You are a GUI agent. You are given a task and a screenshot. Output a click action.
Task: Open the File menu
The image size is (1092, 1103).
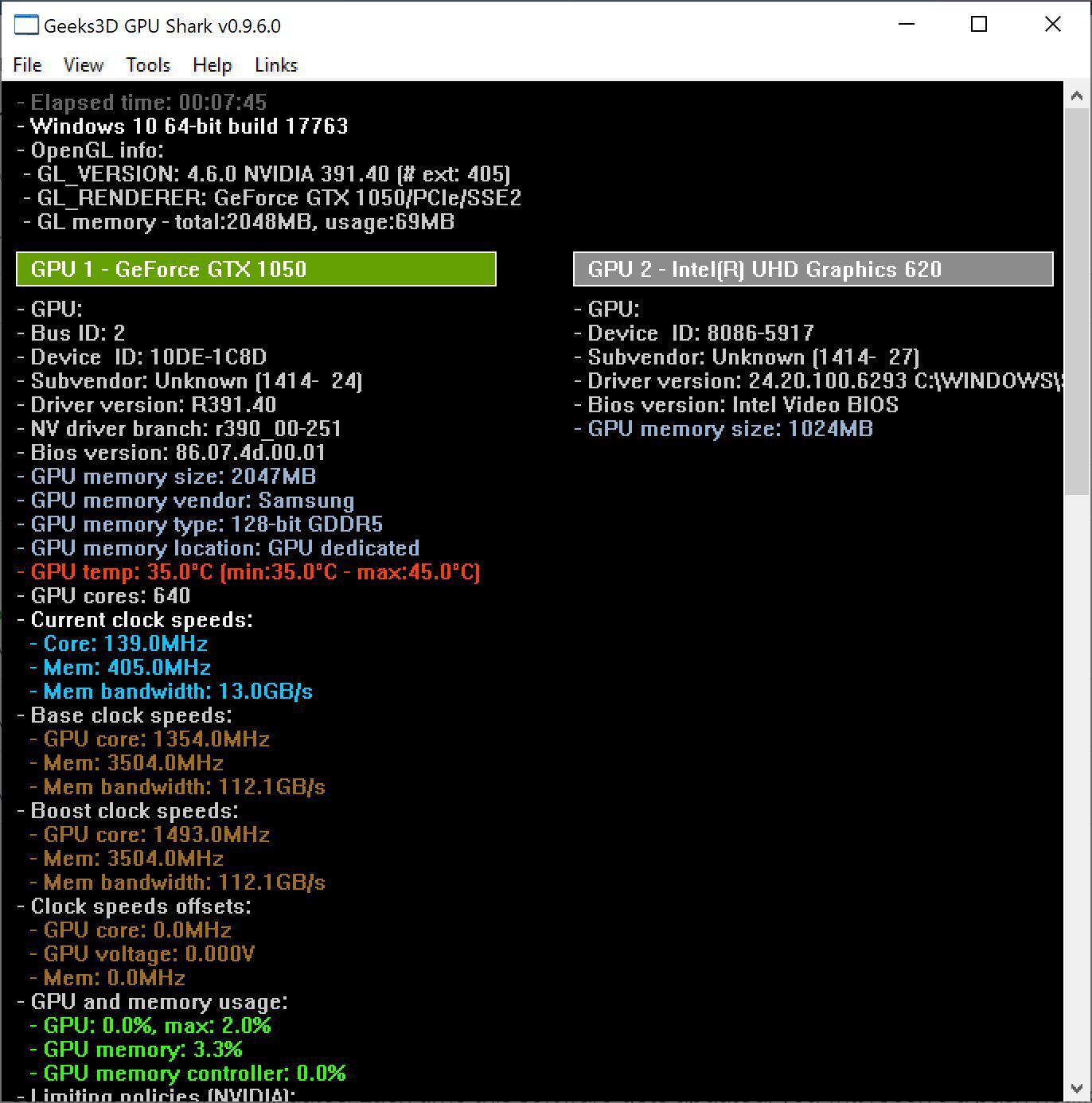tap(27, 65)
